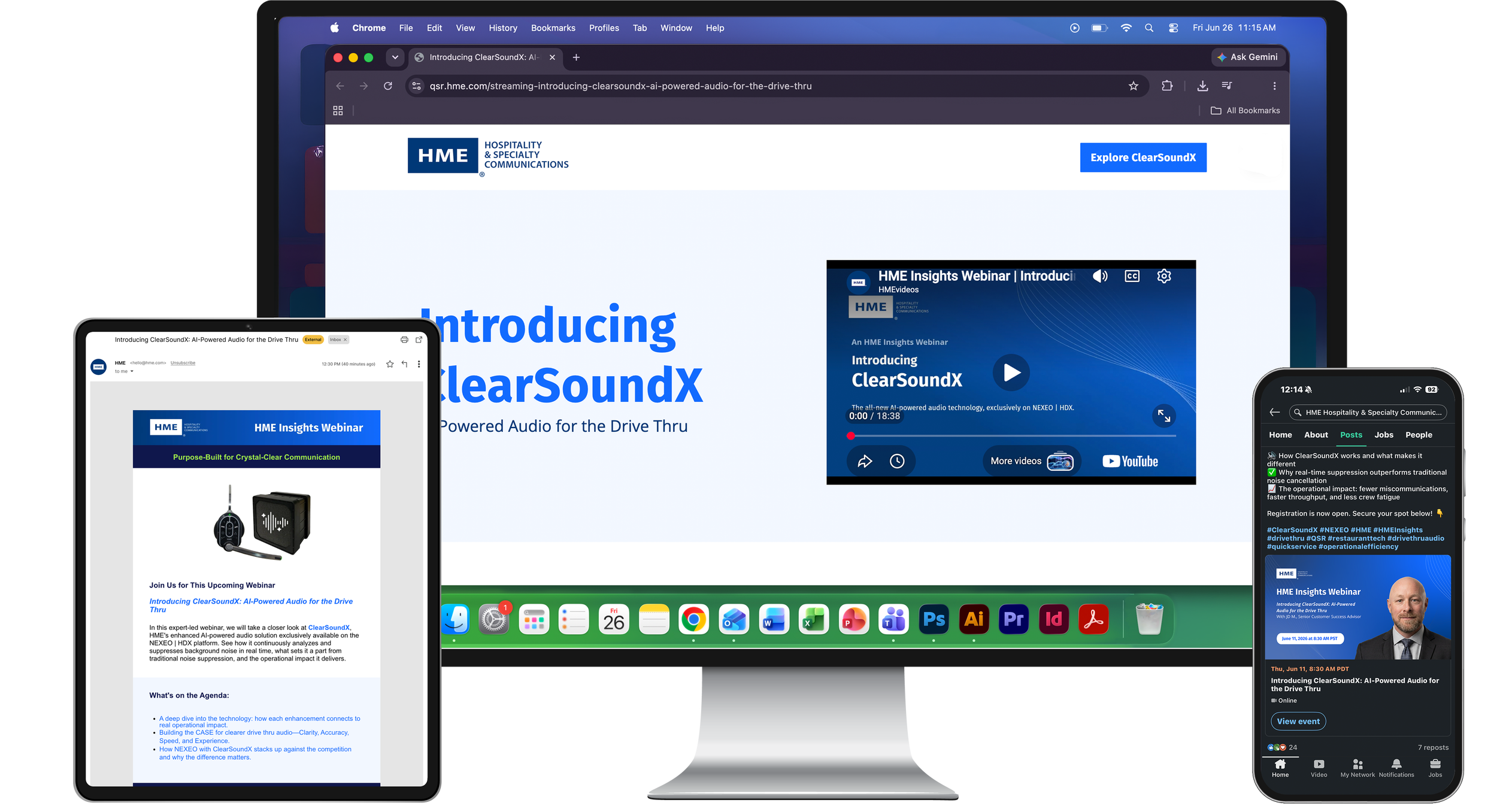Toggle closed captions on the video

[x=1132, y=276]
